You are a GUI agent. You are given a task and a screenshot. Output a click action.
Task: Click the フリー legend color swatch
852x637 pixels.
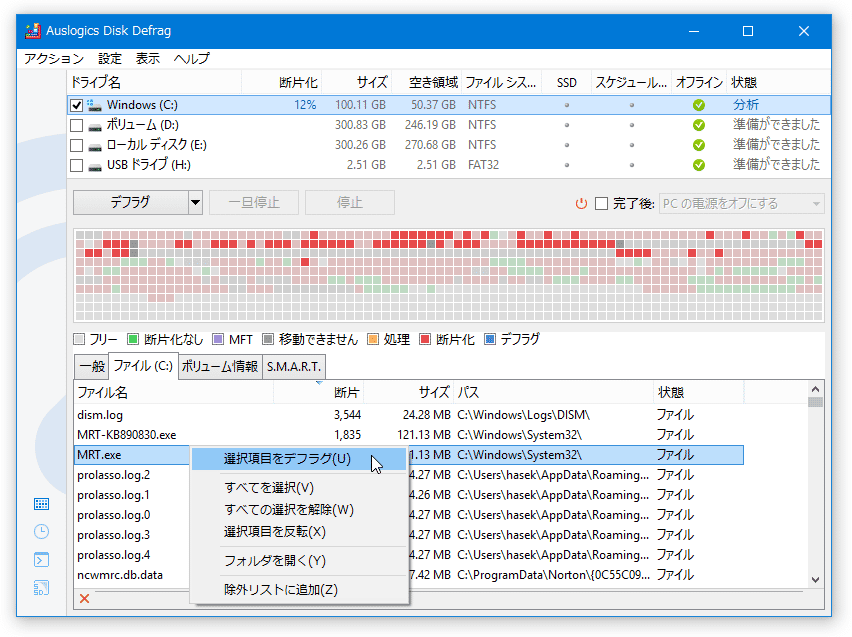[79, 340]
